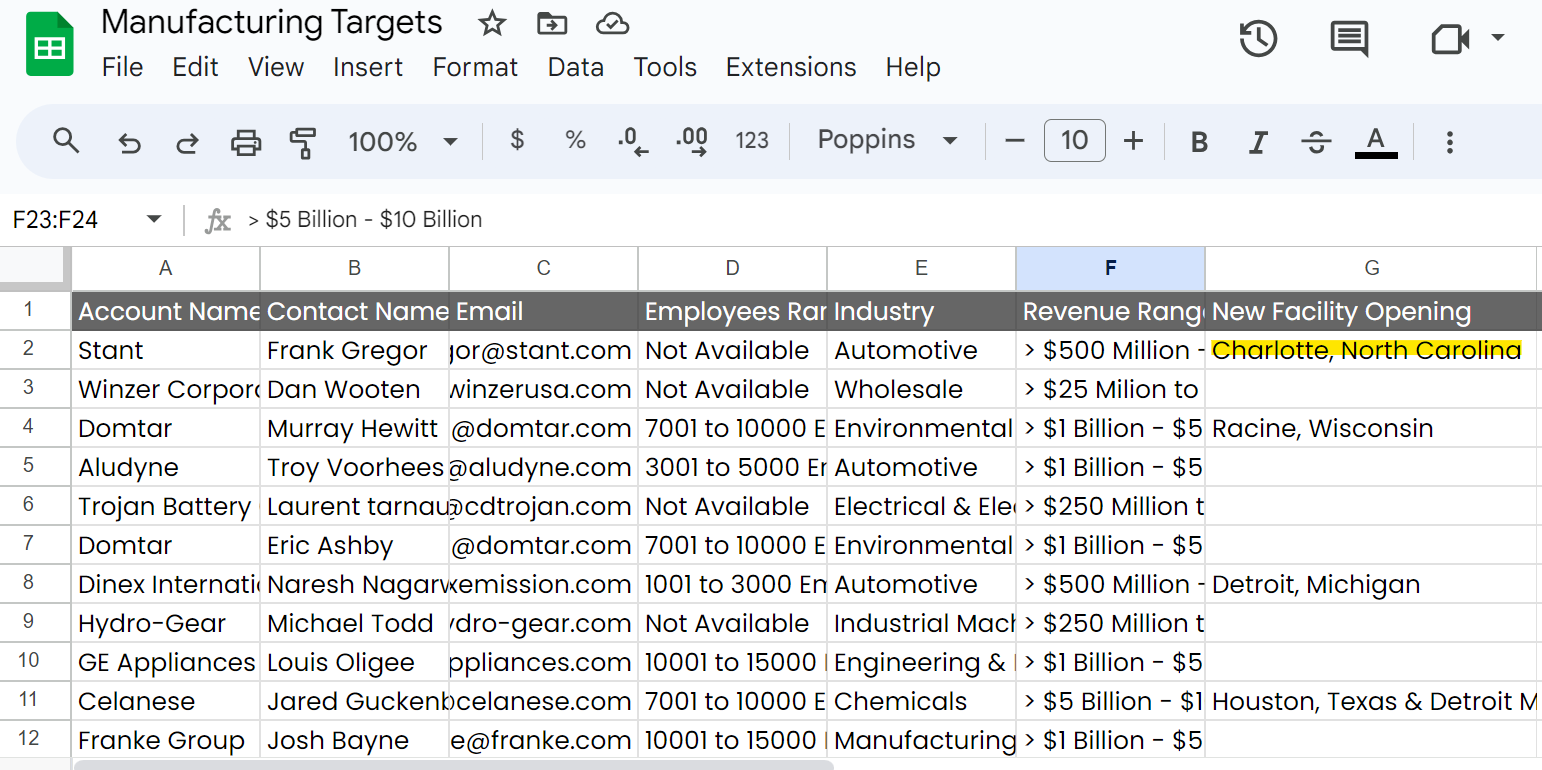
Task: Check cloud save status icon
Action: pyautogui.click(x=611, y=23)
